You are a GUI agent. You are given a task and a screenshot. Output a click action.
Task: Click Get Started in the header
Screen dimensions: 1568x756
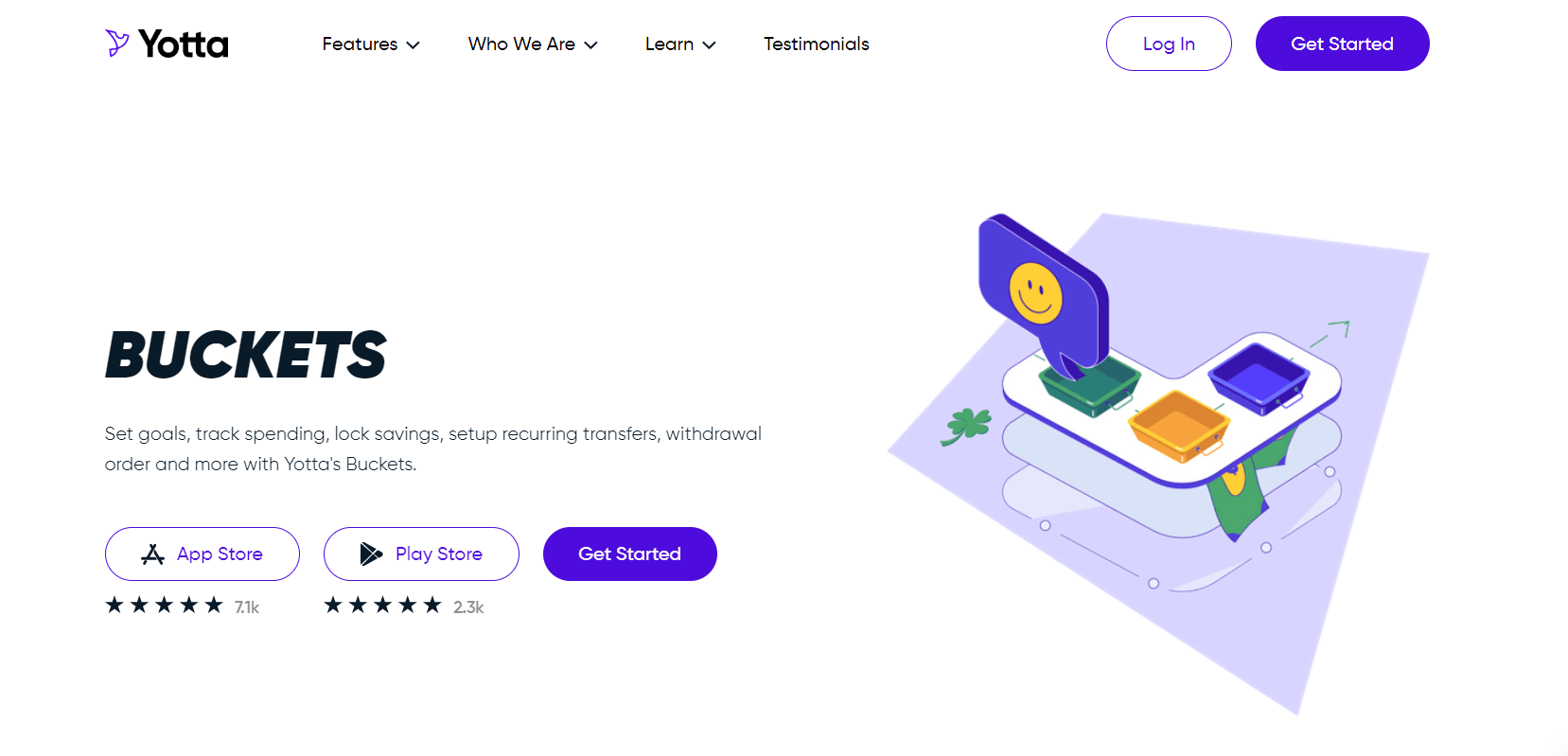1342,44
